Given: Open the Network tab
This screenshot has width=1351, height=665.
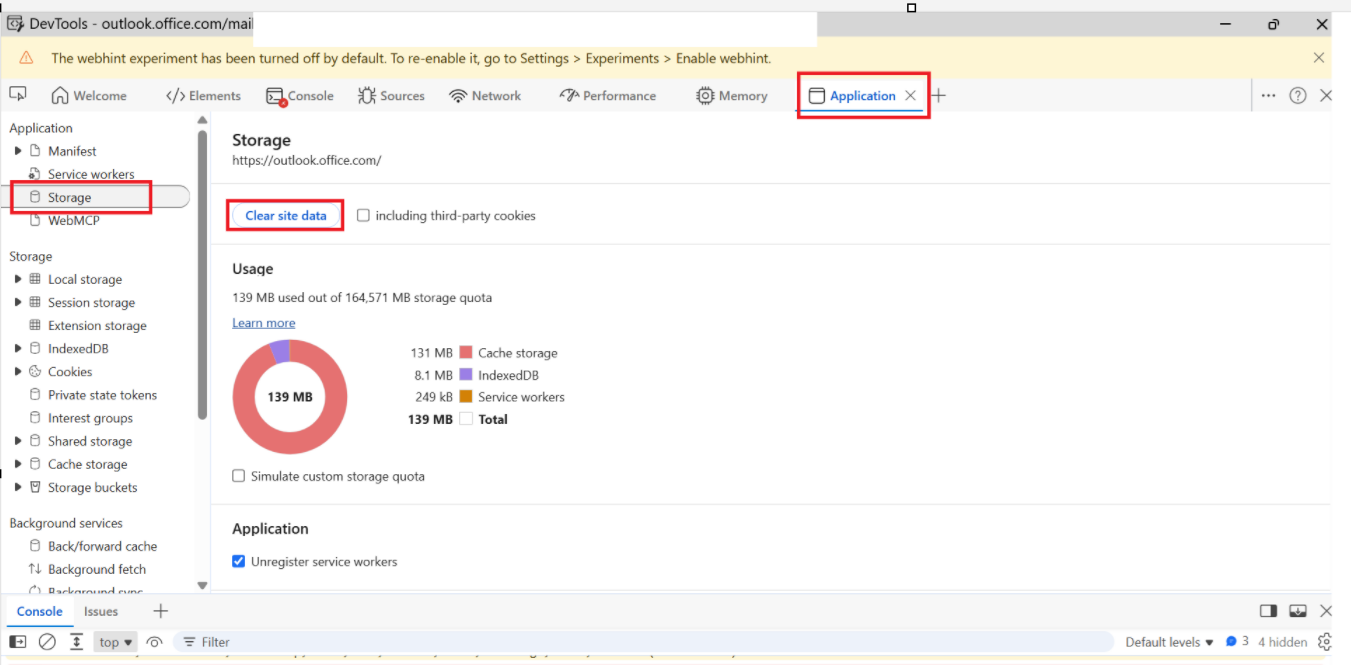Looking at the screenshot, I should point(486,96).
